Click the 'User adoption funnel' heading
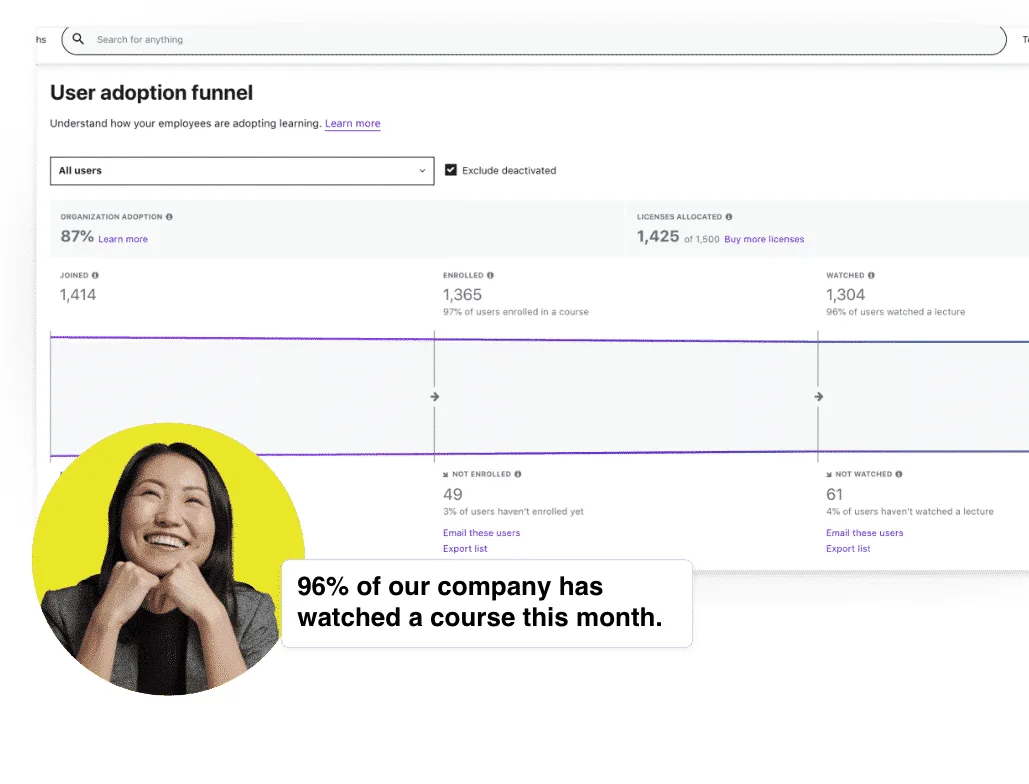This screenshot has width=1029, height=784. coord(152,93)
